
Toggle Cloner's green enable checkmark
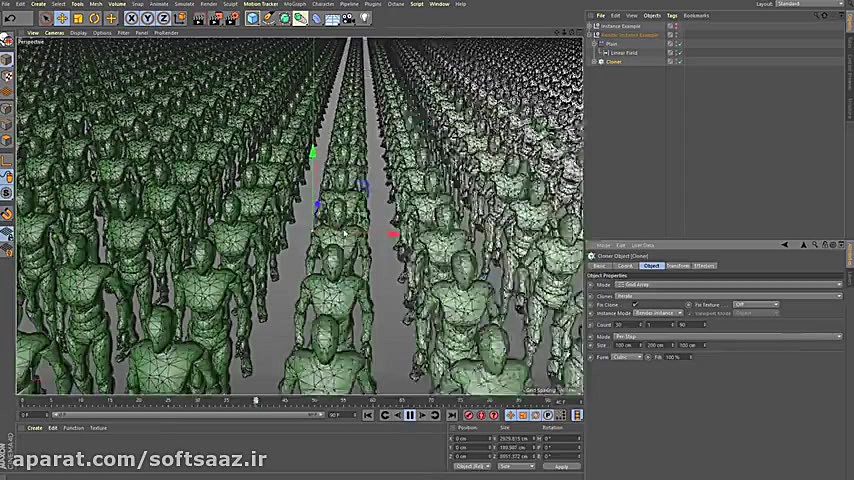tap(680, 62)
